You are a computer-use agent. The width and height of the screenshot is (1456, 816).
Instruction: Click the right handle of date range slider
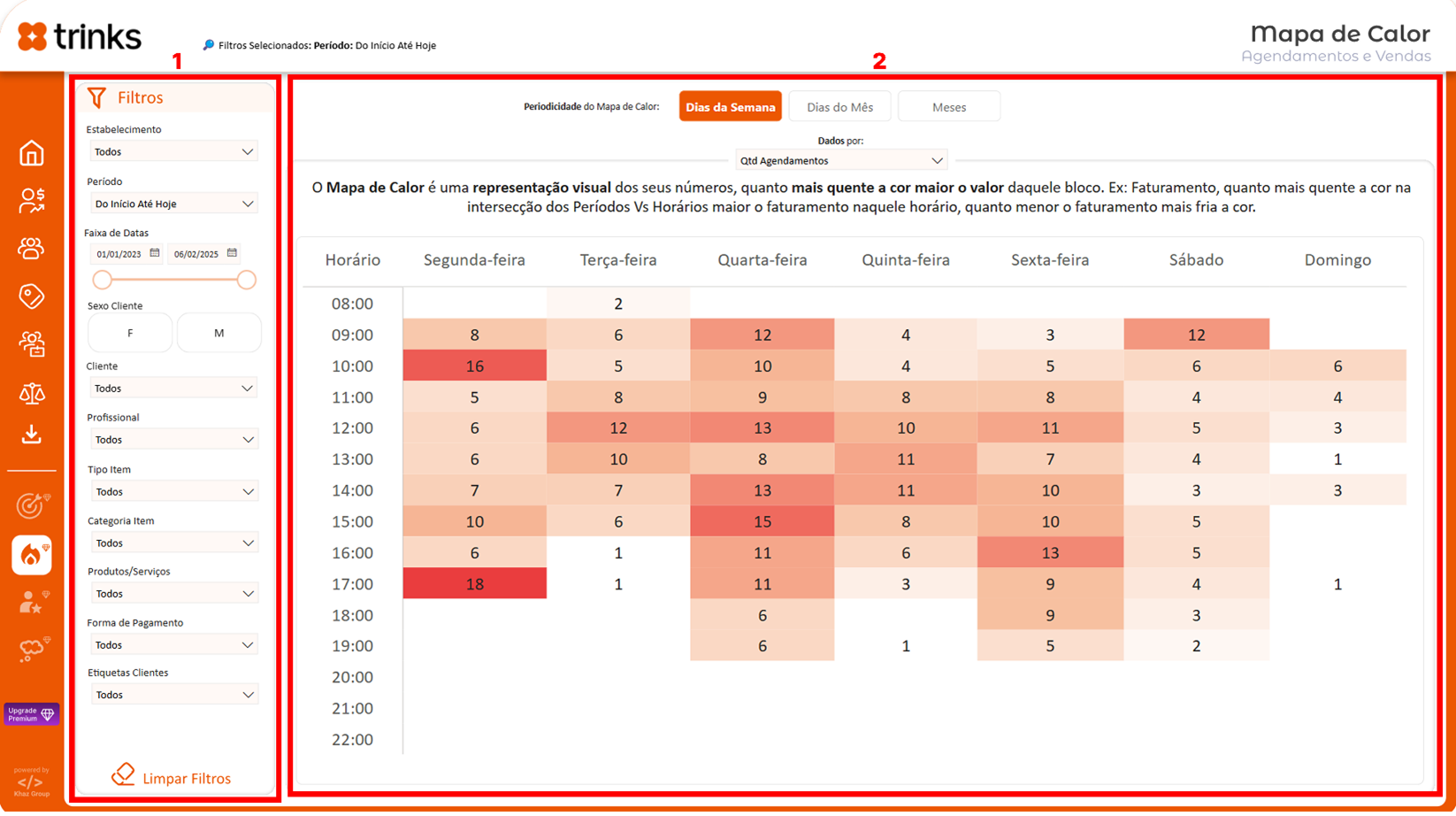coord(247,281)
